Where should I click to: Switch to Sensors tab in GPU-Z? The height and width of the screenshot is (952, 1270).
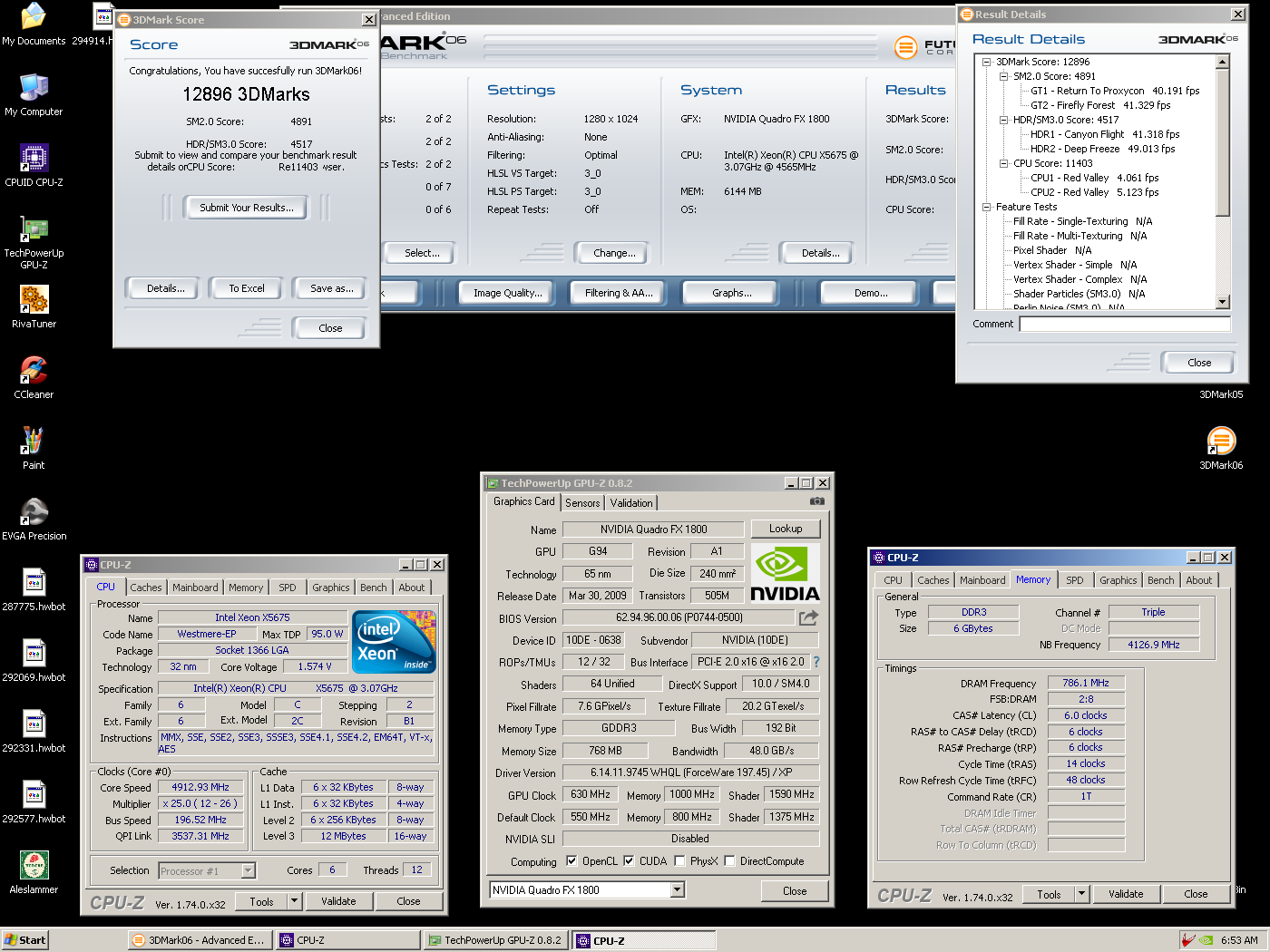(x=582, y=503)
